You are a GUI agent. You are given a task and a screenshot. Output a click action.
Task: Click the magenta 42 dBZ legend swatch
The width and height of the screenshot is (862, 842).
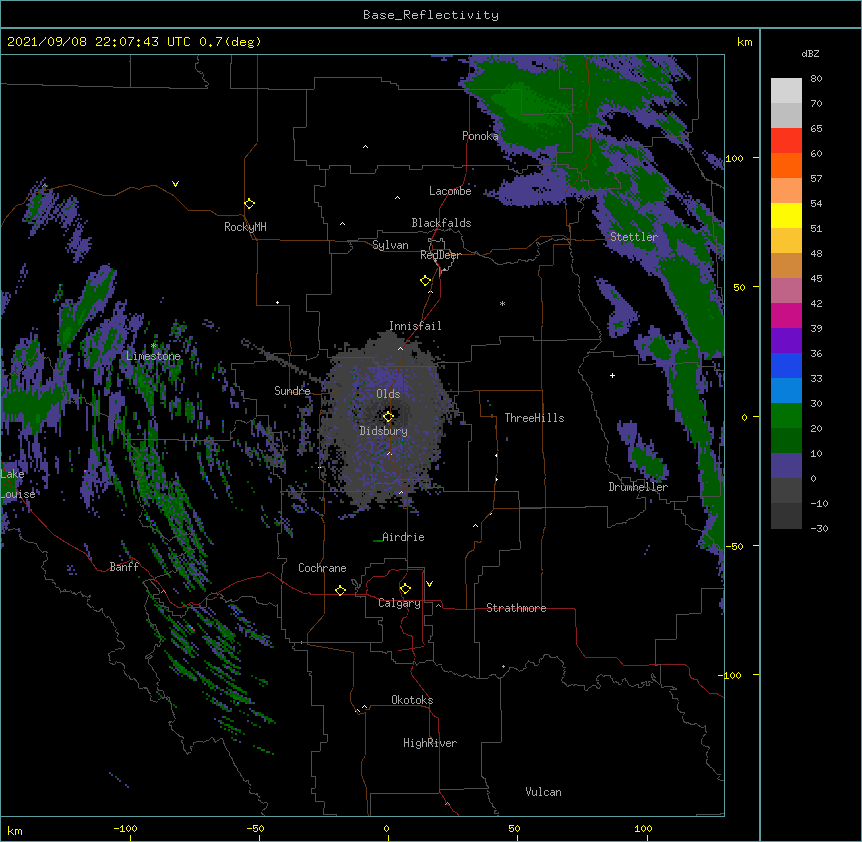tap(786, 315)
